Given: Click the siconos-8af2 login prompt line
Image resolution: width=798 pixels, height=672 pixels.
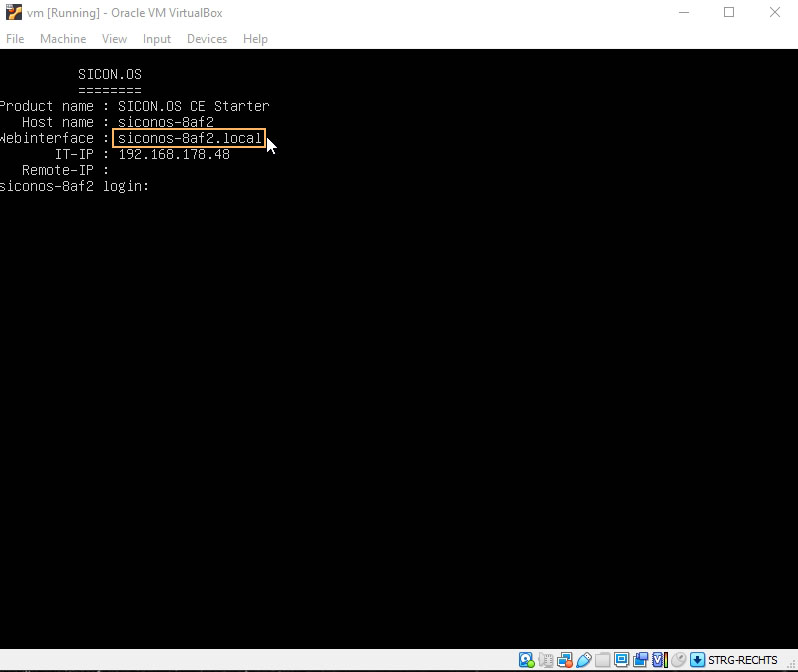Looking at the screenshot, I should [x=74, y=186].
